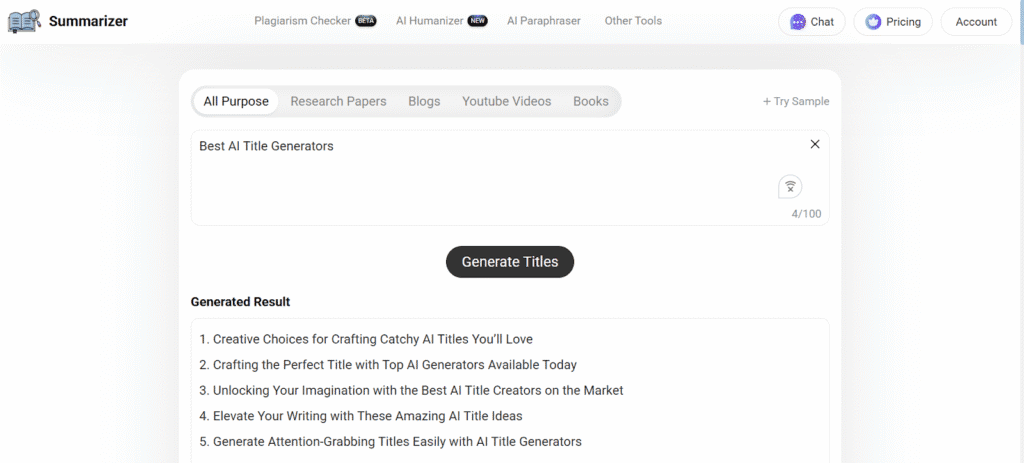Screen dimensions: 1024x463
Task: Click the BETA badge beside Plagiarism Checker
Action: point(366,21)
